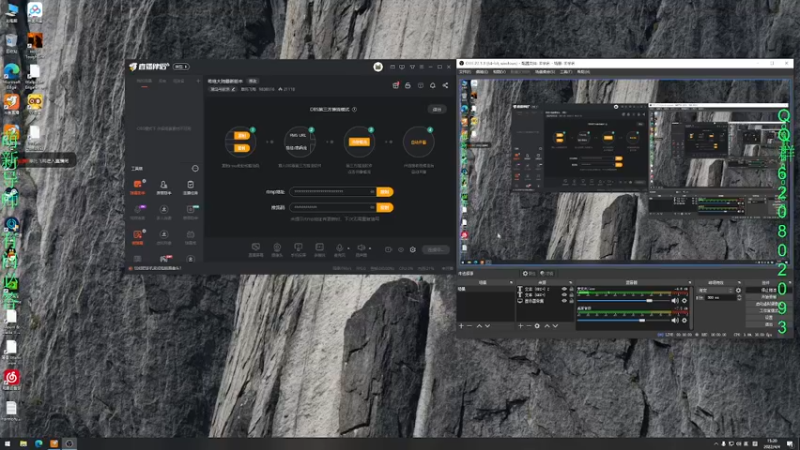Viewport: 800px width, 450px height.
Task: Adjust OBS transition duration stepper
Action: (x=739, y=297)
